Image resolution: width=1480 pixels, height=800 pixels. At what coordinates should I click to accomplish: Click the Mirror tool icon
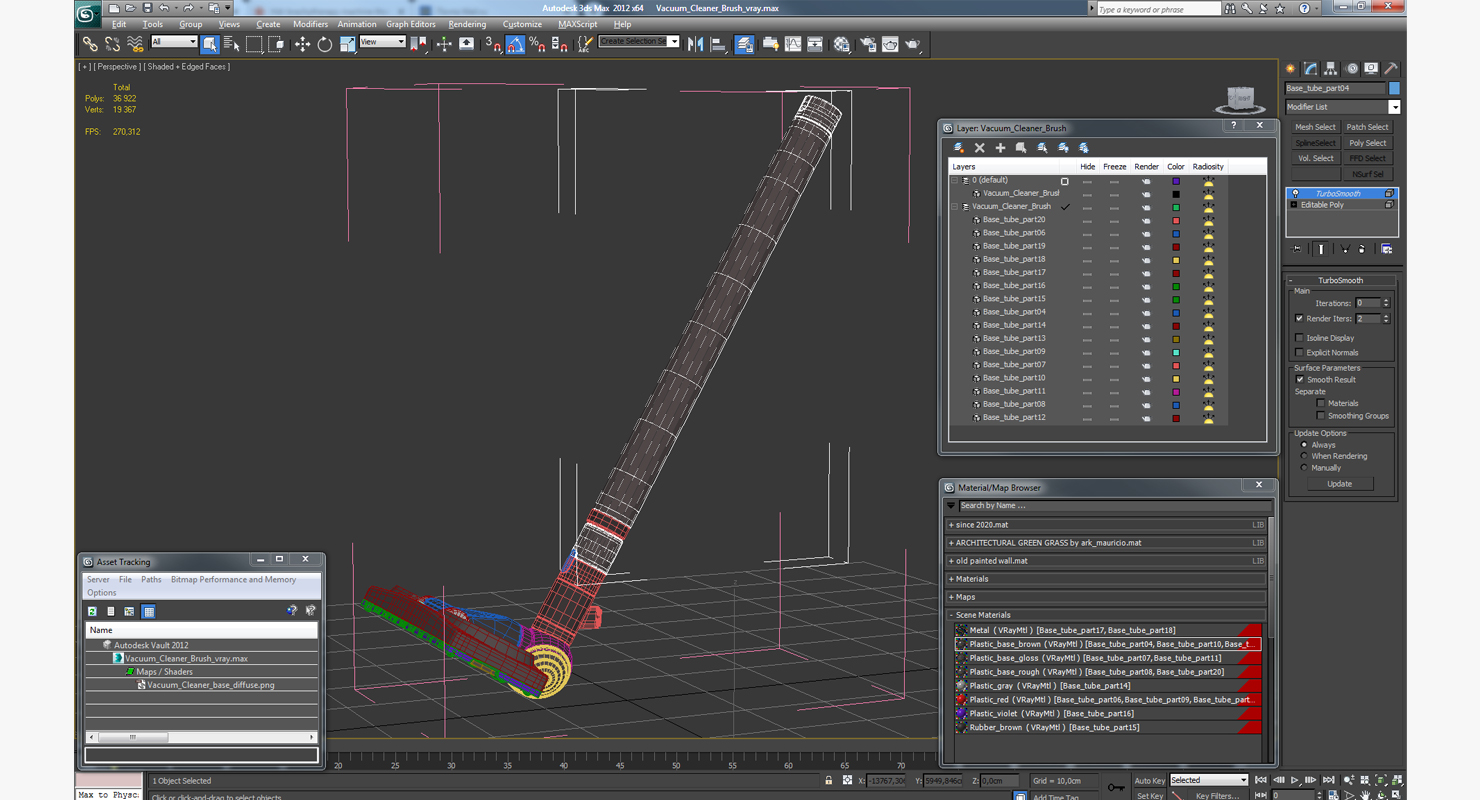[696, 44]
